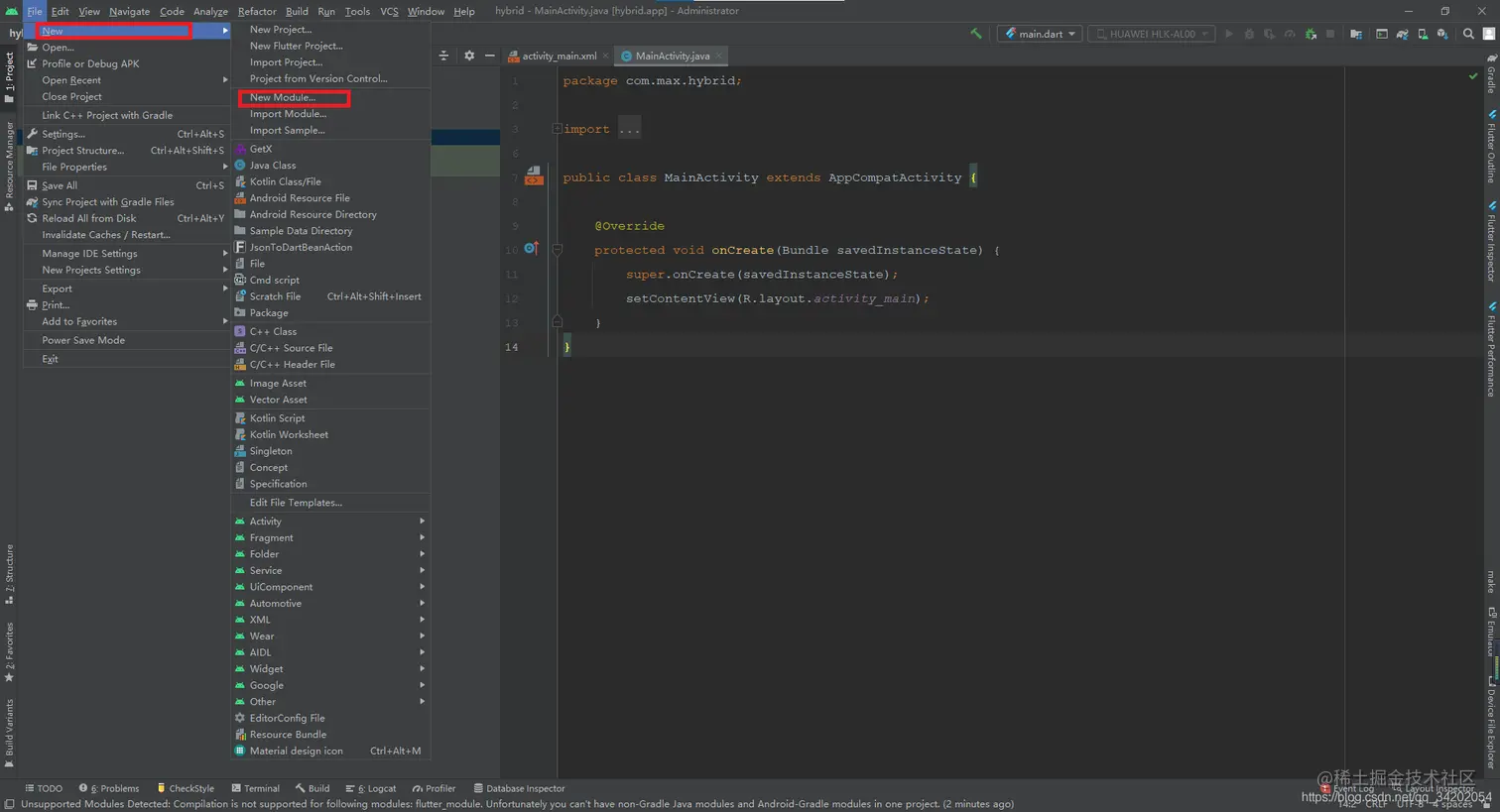Click the Debug app bug icon
This screenshot has height=812, width=1500.
pyautogui.click(x=1249, y=34)
